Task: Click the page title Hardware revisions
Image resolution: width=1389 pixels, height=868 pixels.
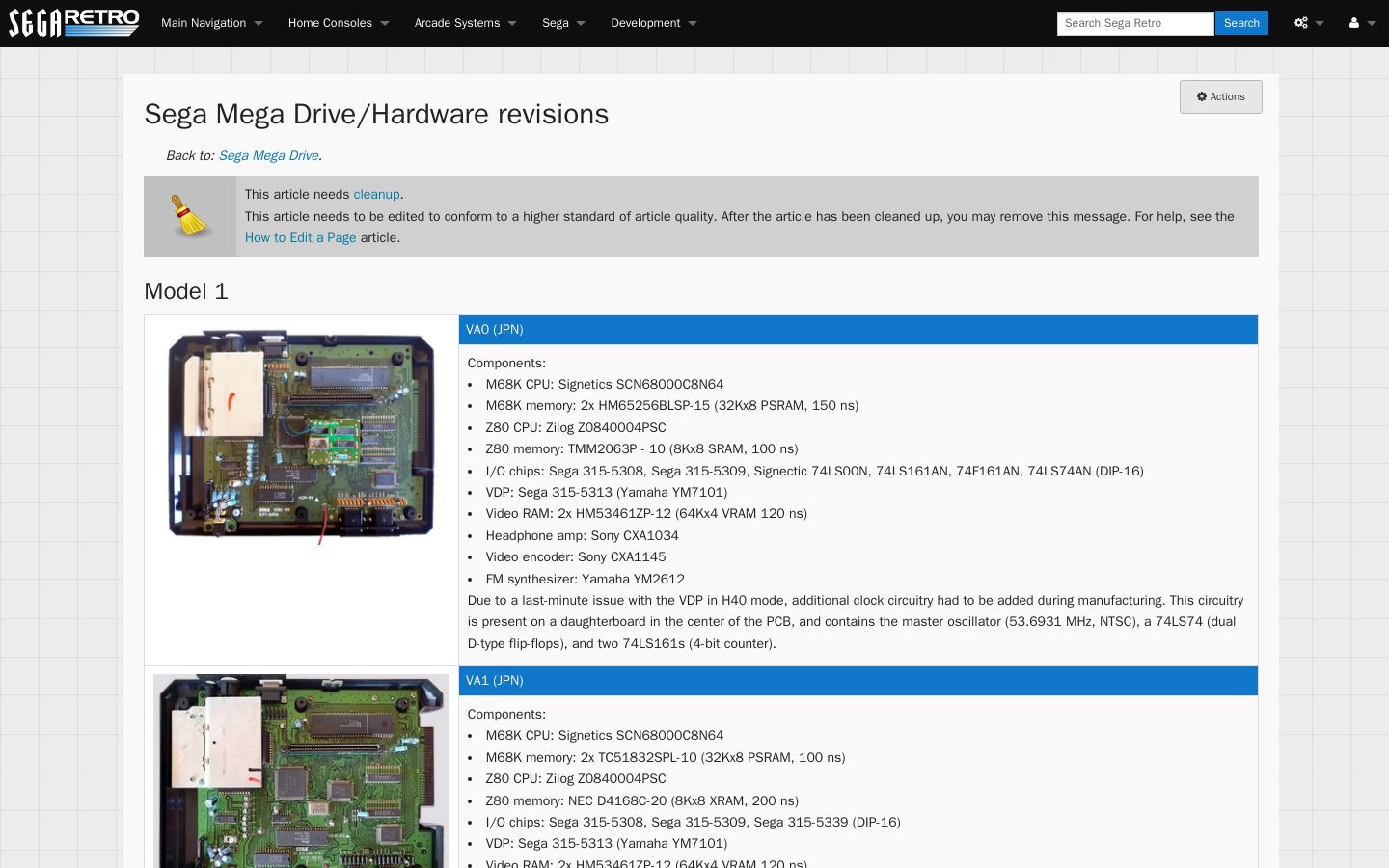Action: coord(376,114)
